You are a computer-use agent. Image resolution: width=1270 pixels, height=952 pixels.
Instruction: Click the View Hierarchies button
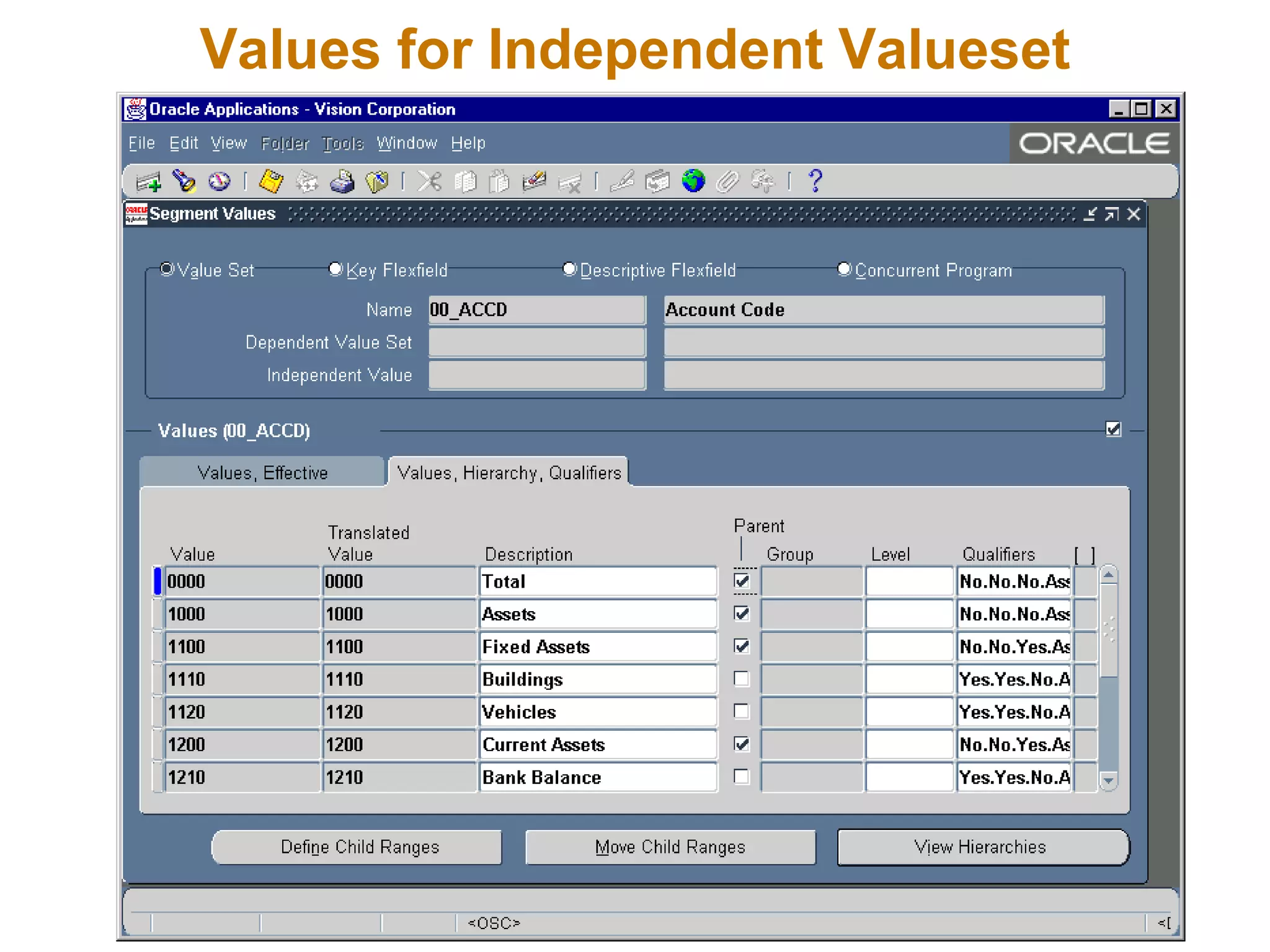point(983,847)
